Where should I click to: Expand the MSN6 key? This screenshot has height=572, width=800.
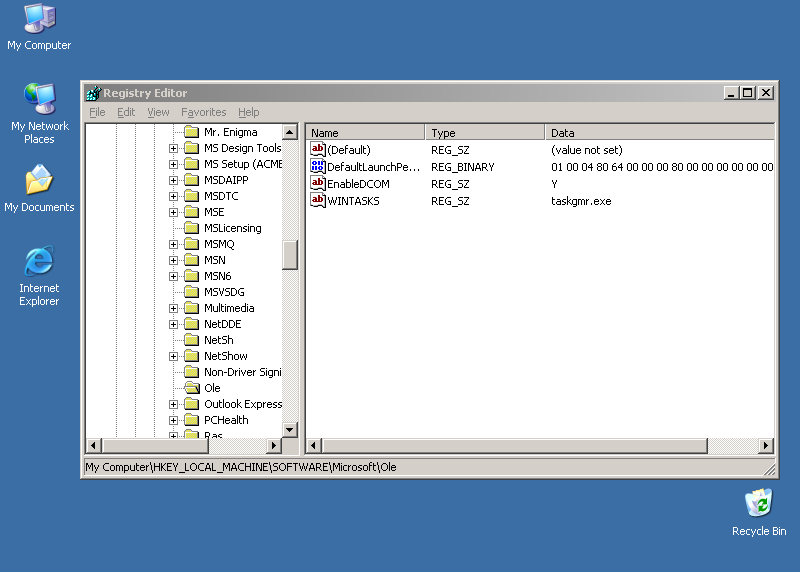[x=173, y=276]
